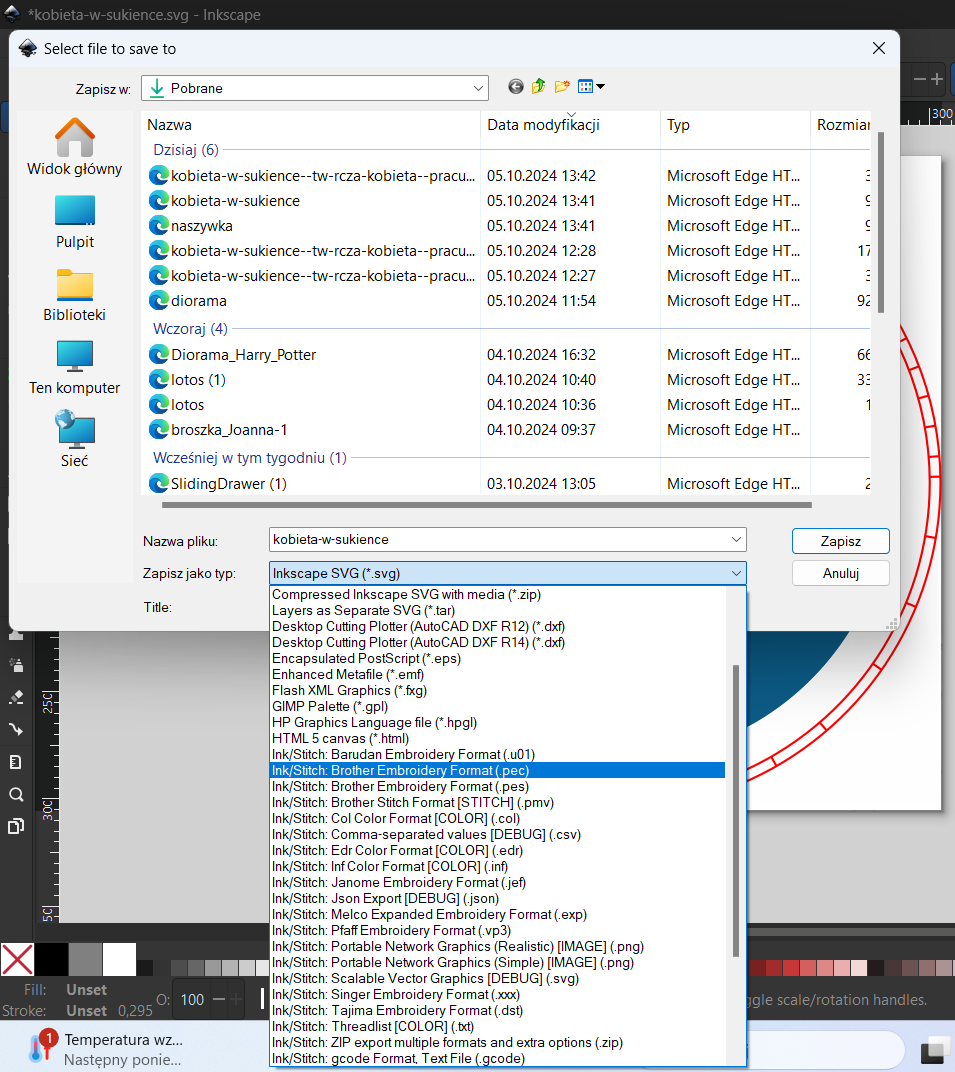Go back with the navigation arrow icon
This screenshot has width=955, height=1072.
coord(515,87)
